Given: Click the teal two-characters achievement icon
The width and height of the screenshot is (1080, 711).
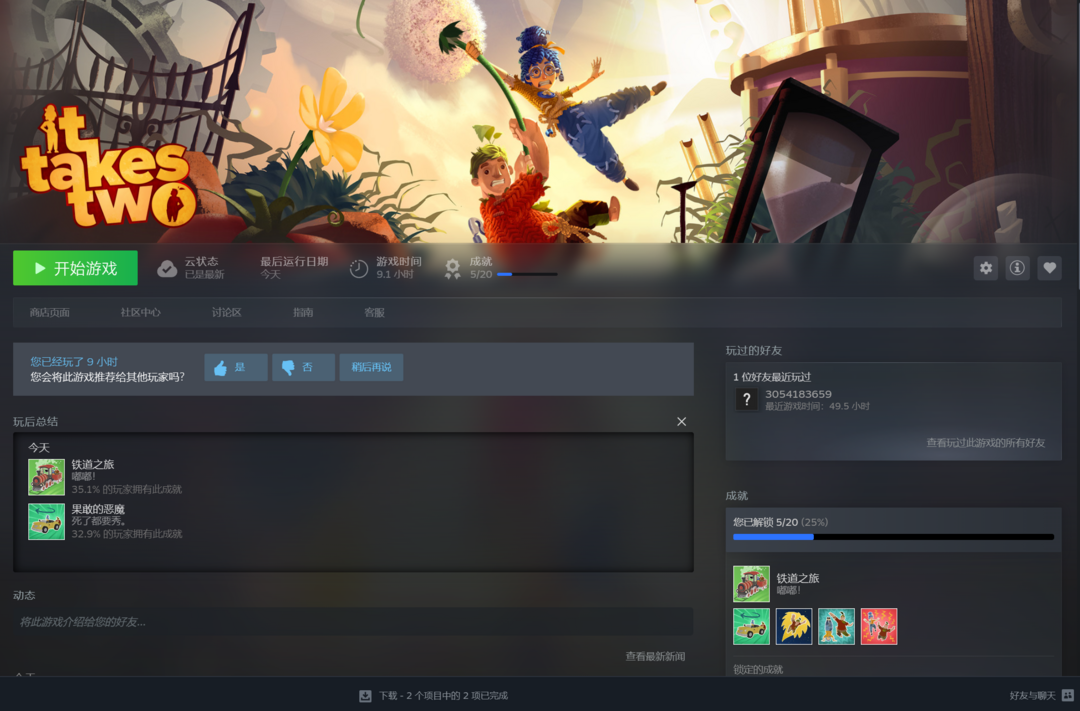Looking at the screenshot, I should 836,626.
